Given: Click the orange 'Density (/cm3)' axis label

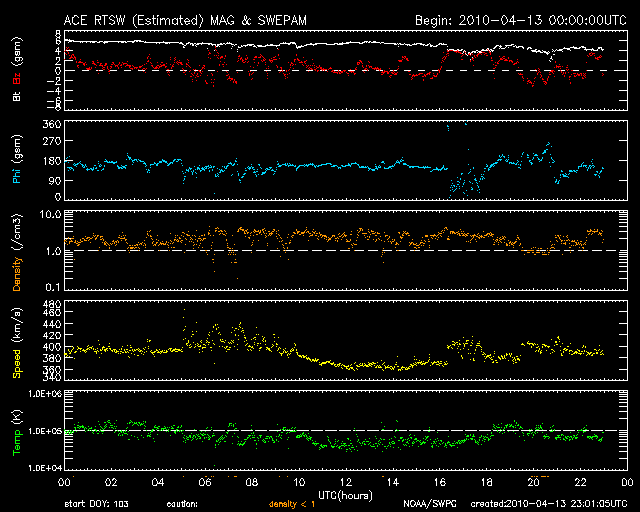Looking at the screenshot, I should [x=16, y=252].
